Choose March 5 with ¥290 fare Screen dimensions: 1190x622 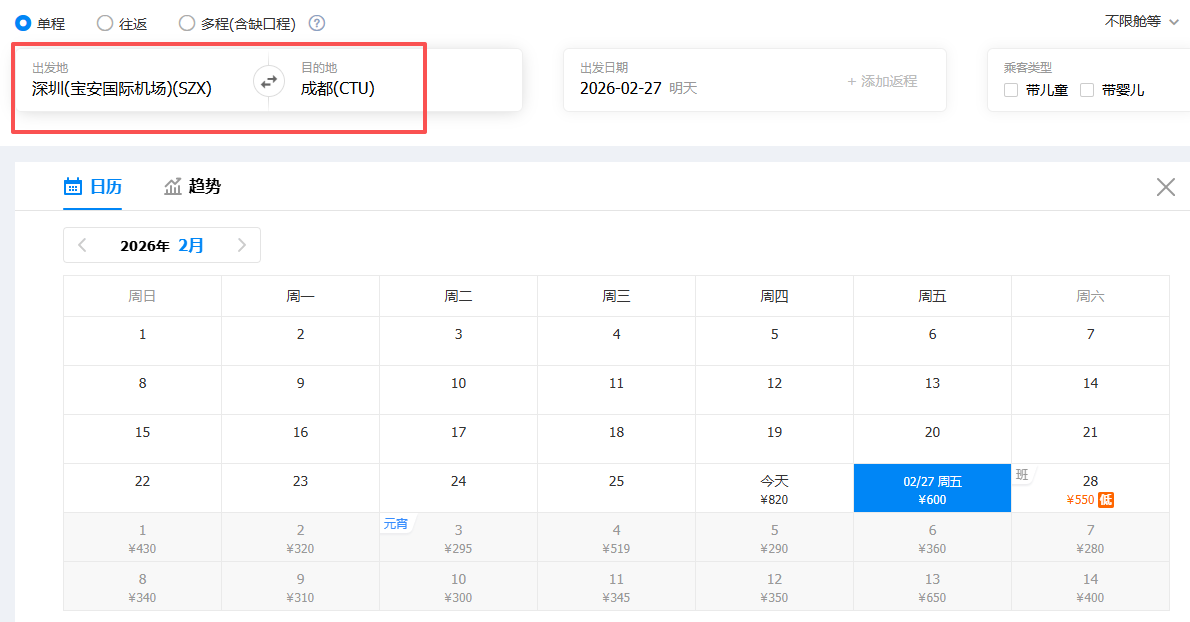pos(774,538)
